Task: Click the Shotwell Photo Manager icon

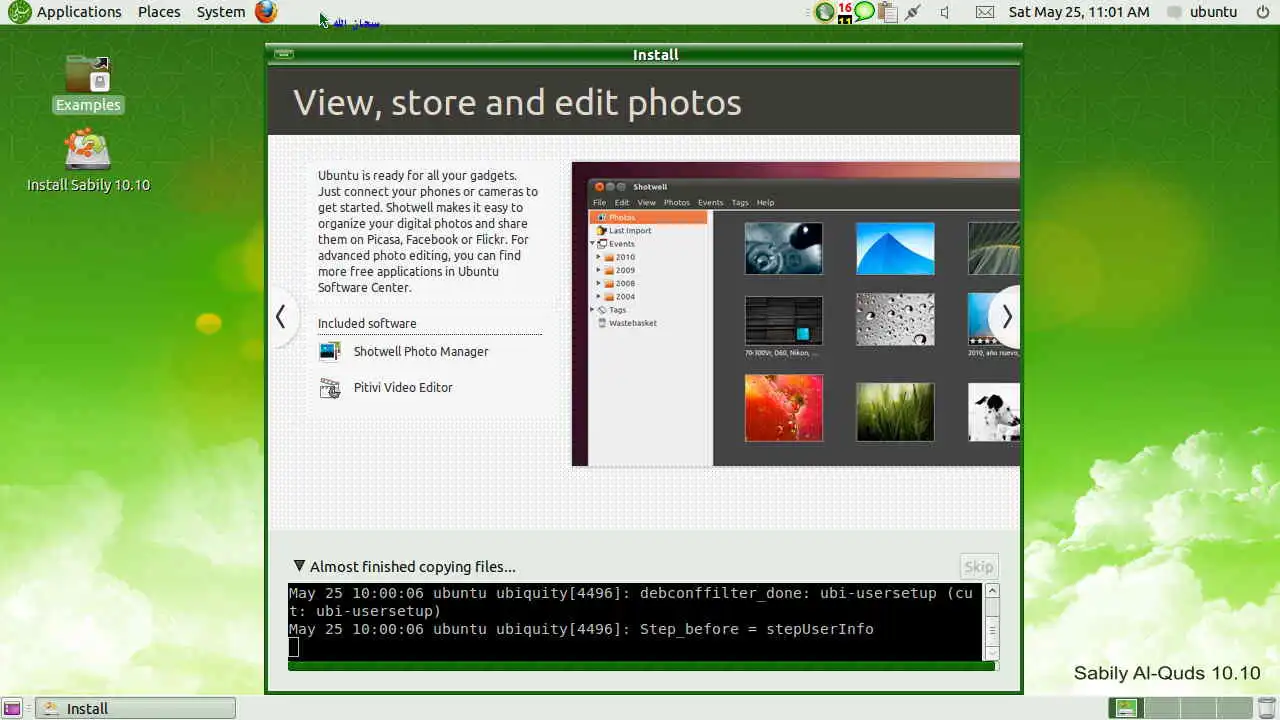Action: (330, 351)
